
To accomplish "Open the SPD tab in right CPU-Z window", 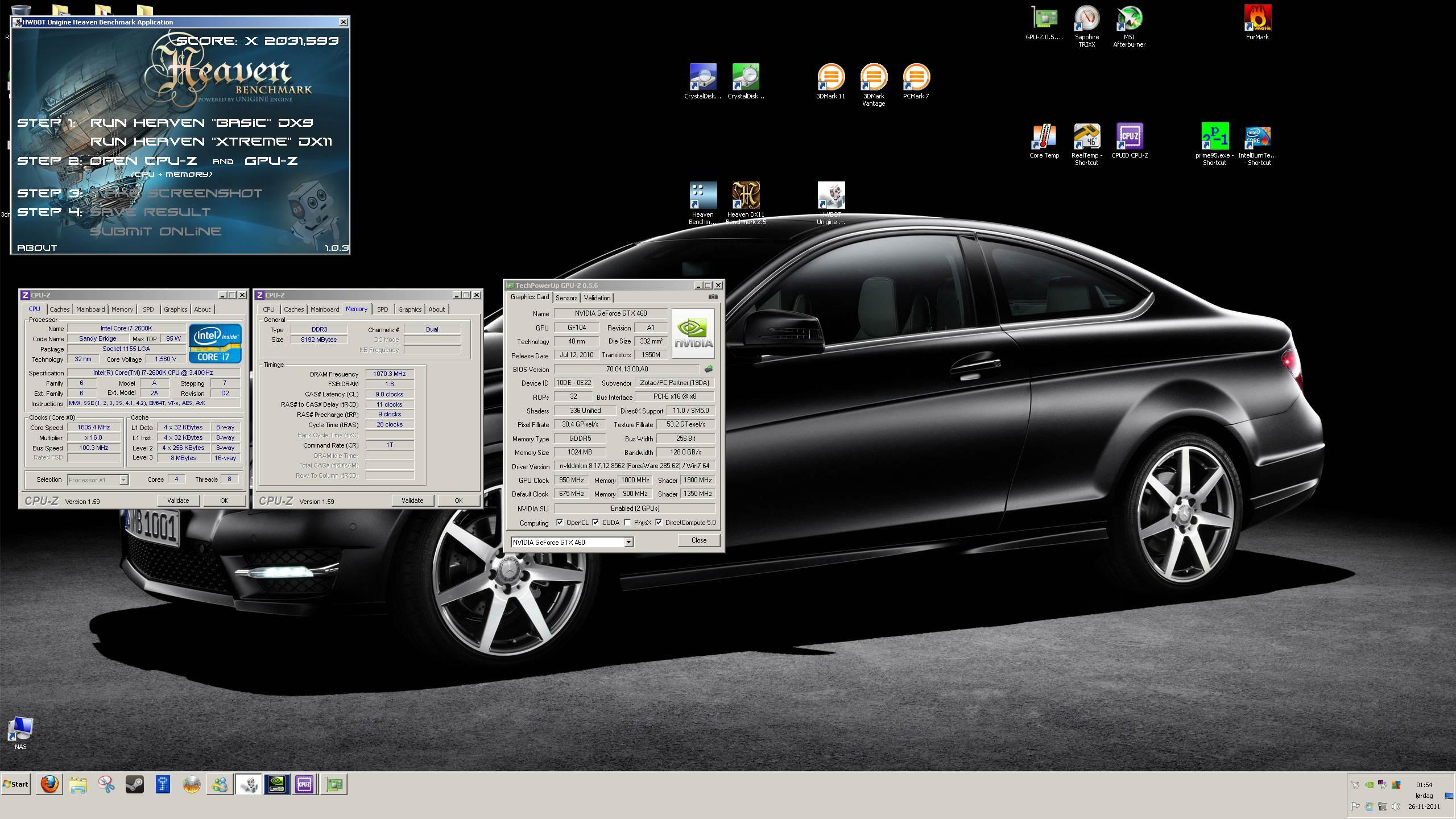I will coord(383,309).
